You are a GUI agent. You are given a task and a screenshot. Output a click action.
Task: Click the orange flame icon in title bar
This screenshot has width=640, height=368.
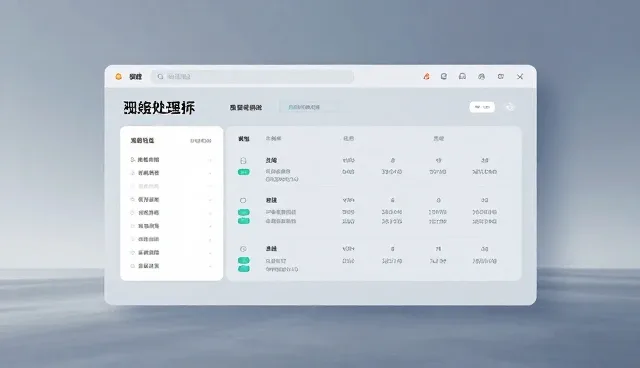(426, 76)
